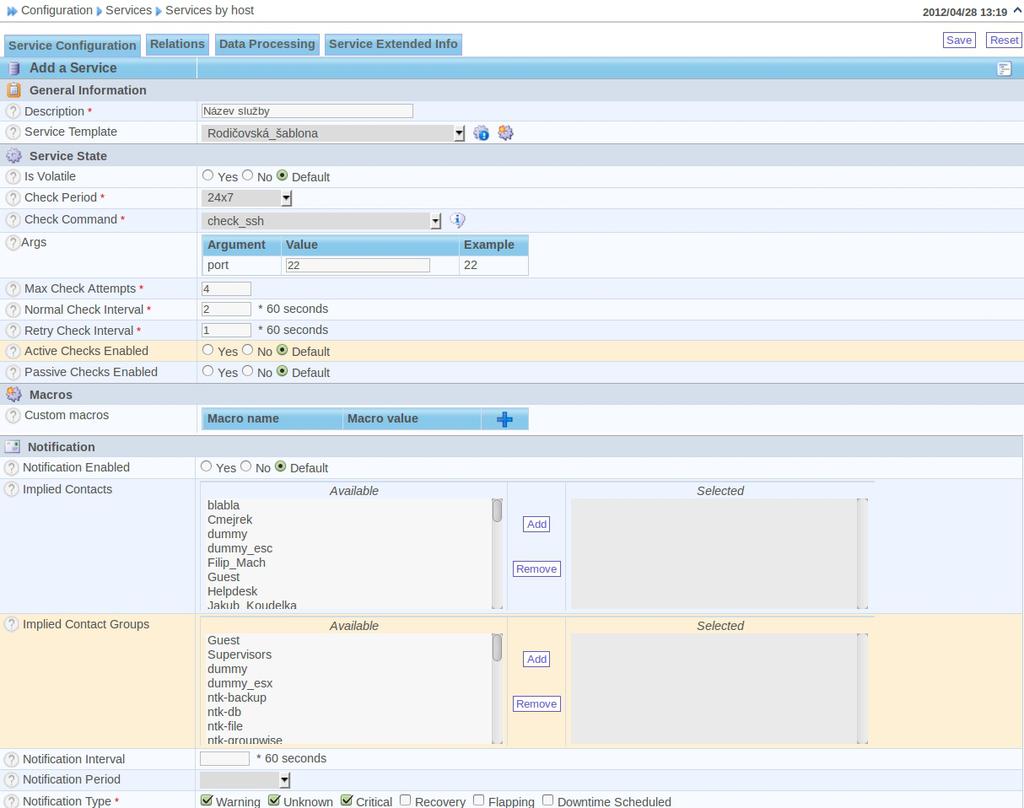Set Passive Checks Enabled to No

click(248, 371)
